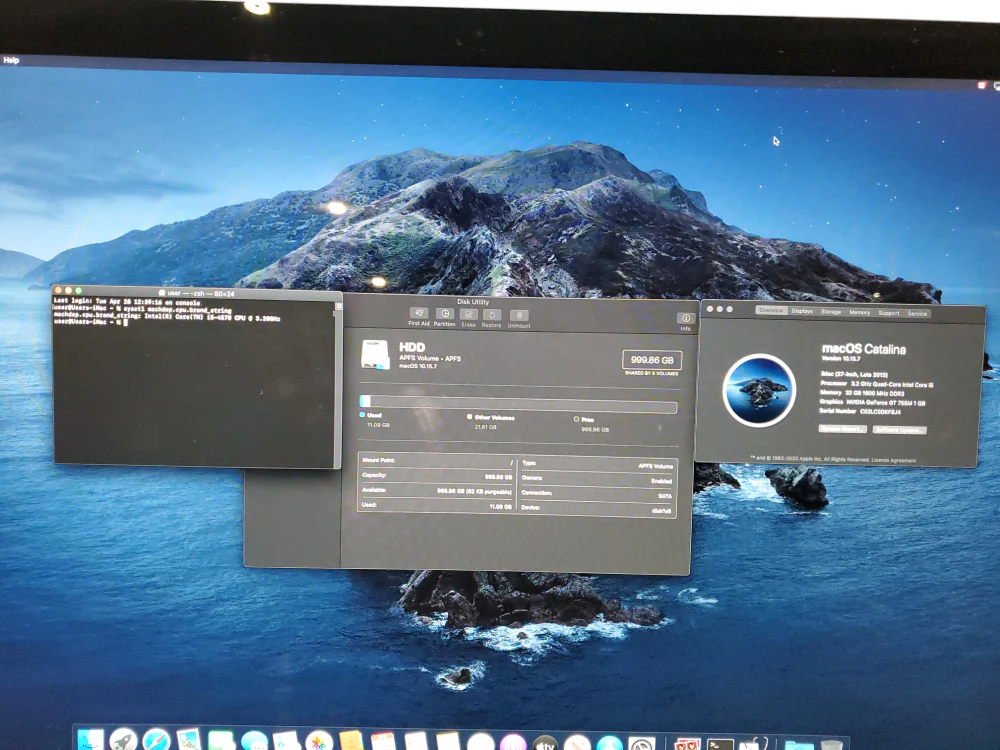Viewport: 1000px width, 750px height.
Task: Click the 'iMac (27-inch, Late 2013)' text
Action: coord(855,374)
